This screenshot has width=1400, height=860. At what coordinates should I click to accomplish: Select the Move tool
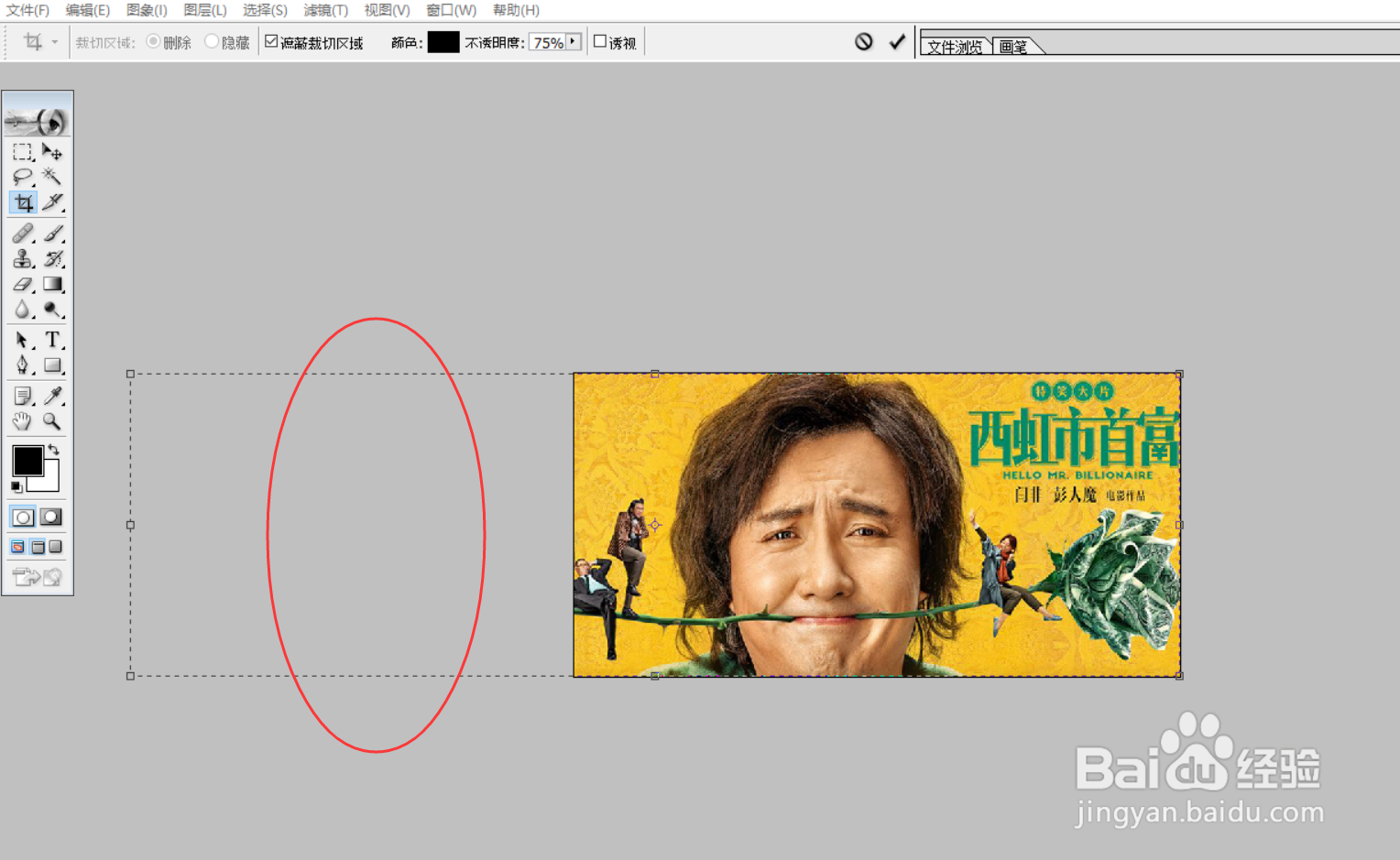[x=52, y=151]
